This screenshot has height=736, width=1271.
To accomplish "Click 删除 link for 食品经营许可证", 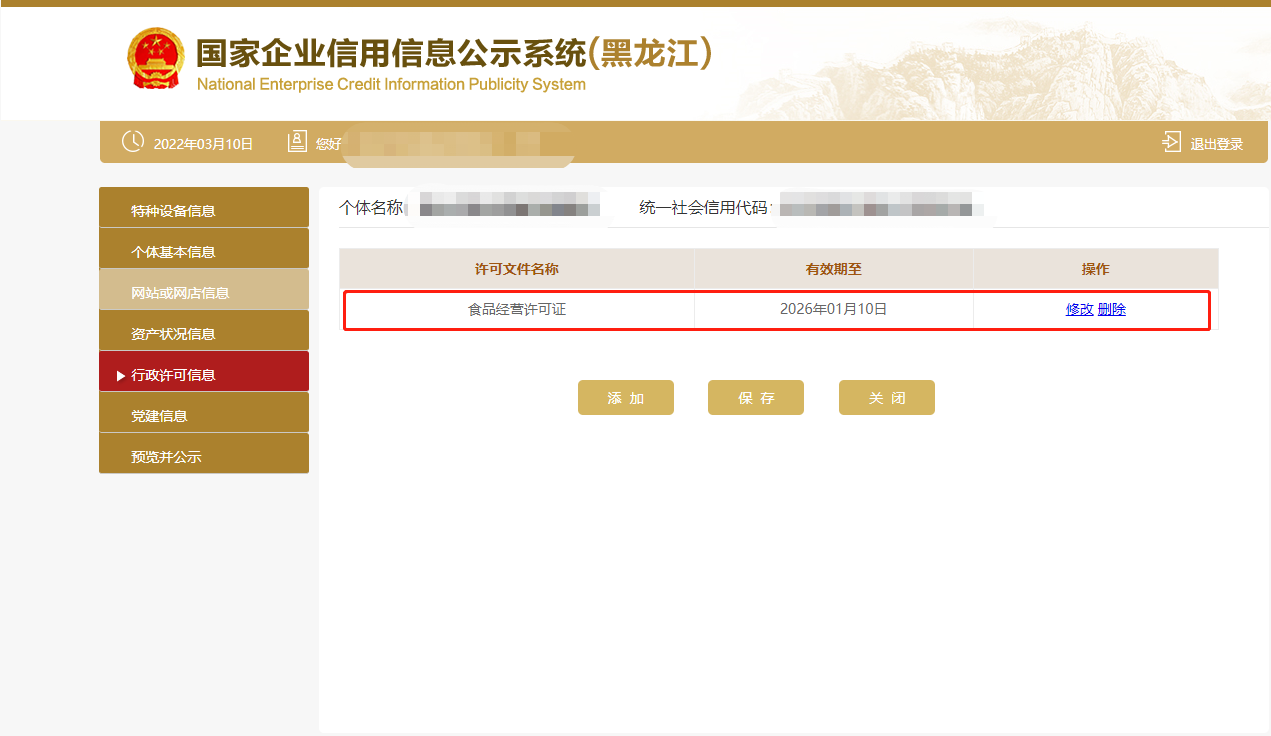I will click(x=1111, y=310).
